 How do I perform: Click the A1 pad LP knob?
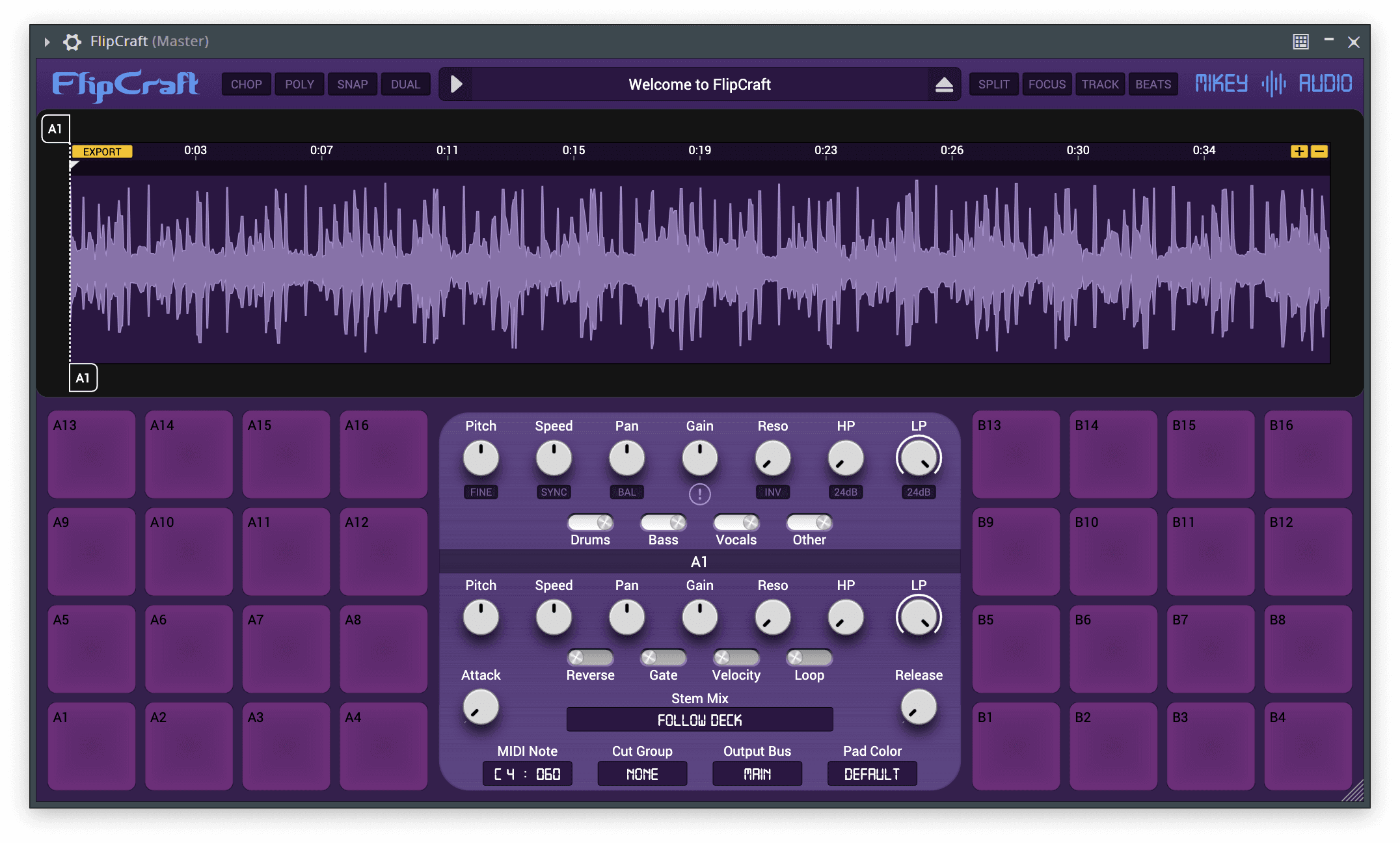tap(919, 618)
